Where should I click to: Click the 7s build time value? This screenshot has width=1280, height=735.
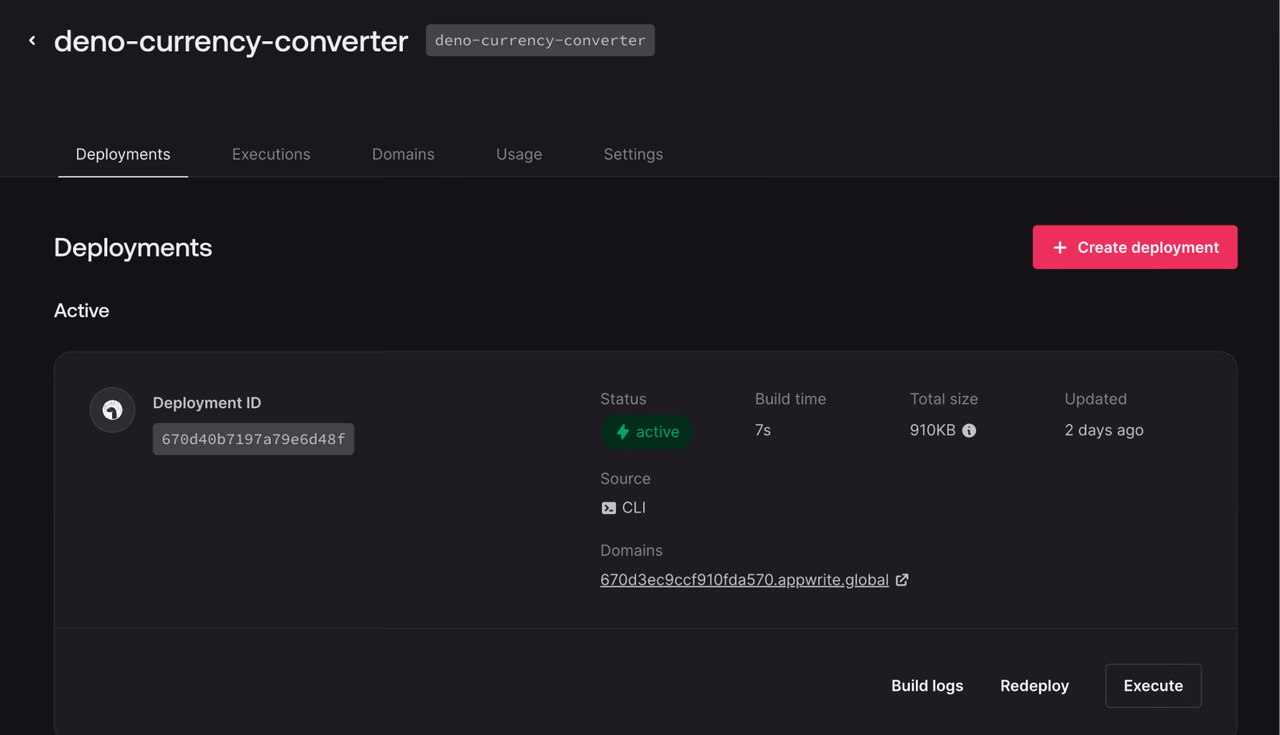tap(763, 430)
